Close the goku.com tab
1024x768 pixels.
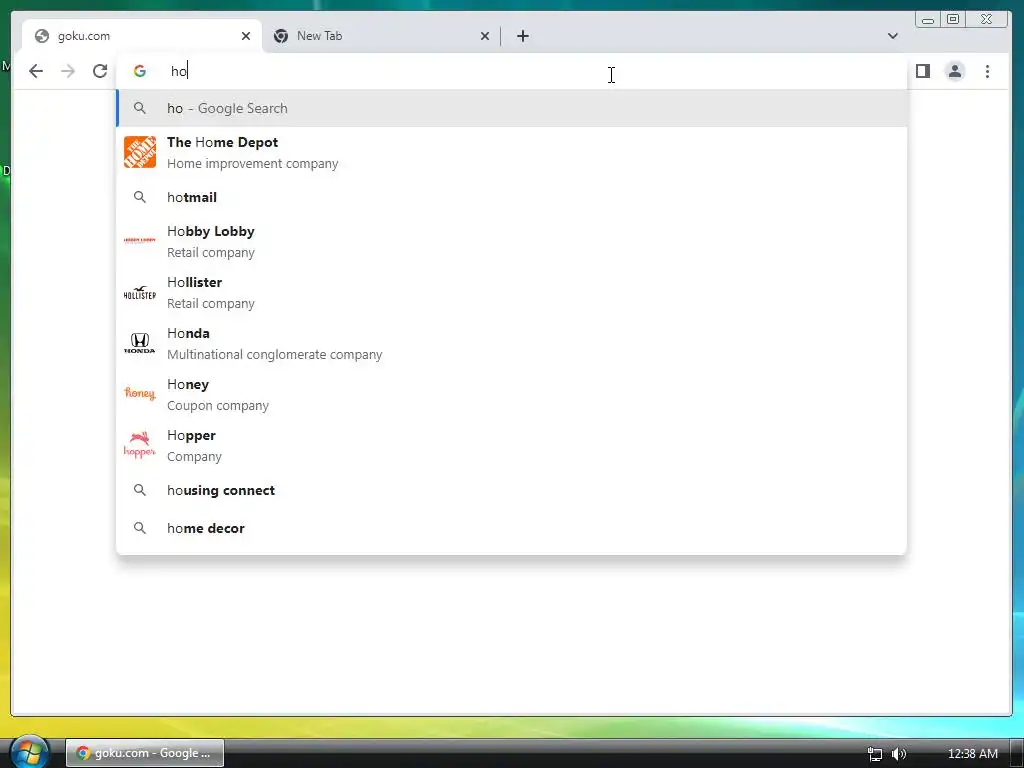[246, 36]
